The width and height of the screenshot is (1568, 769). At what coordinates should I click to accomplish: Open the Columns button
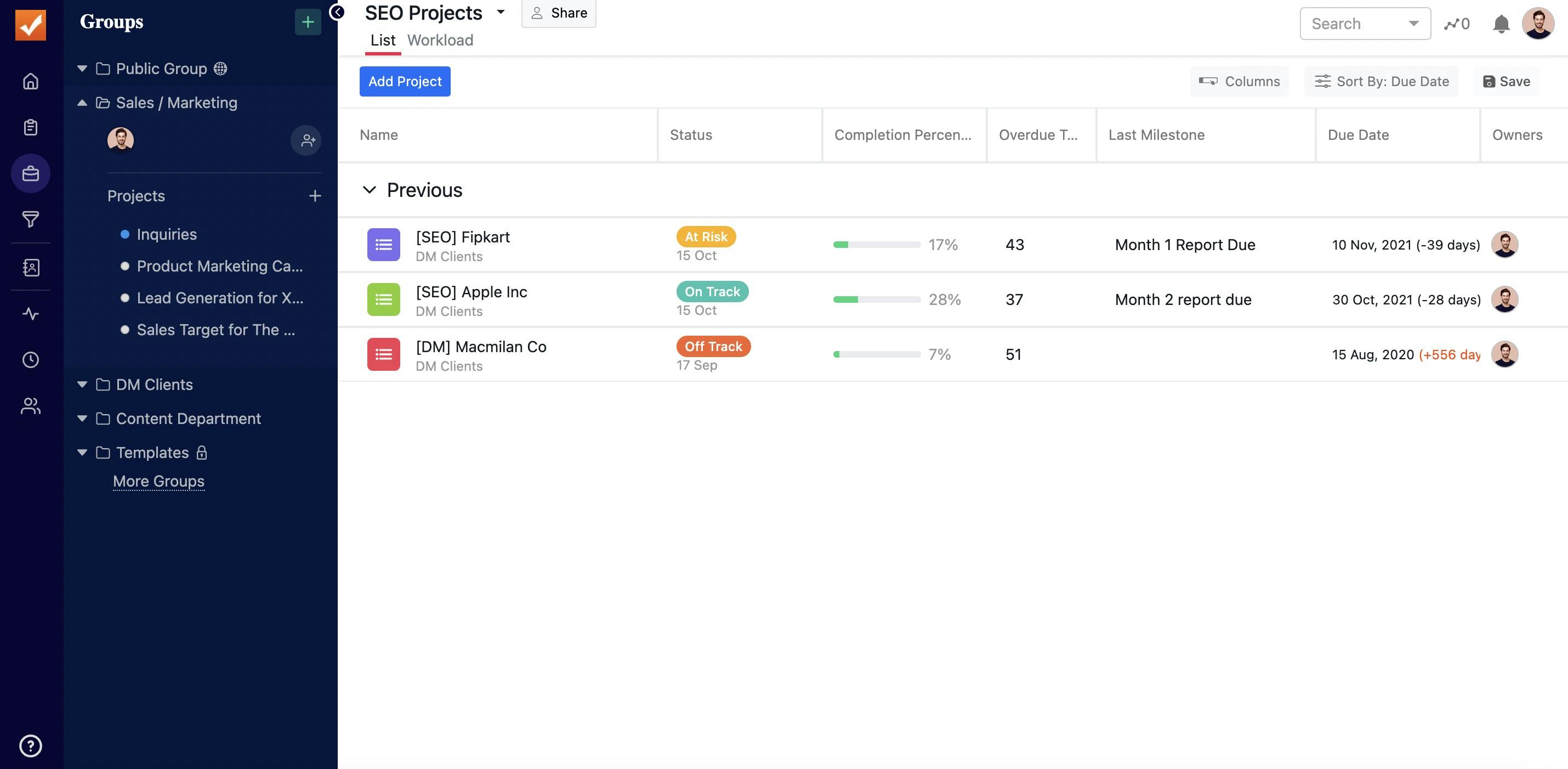(1239, 82)
